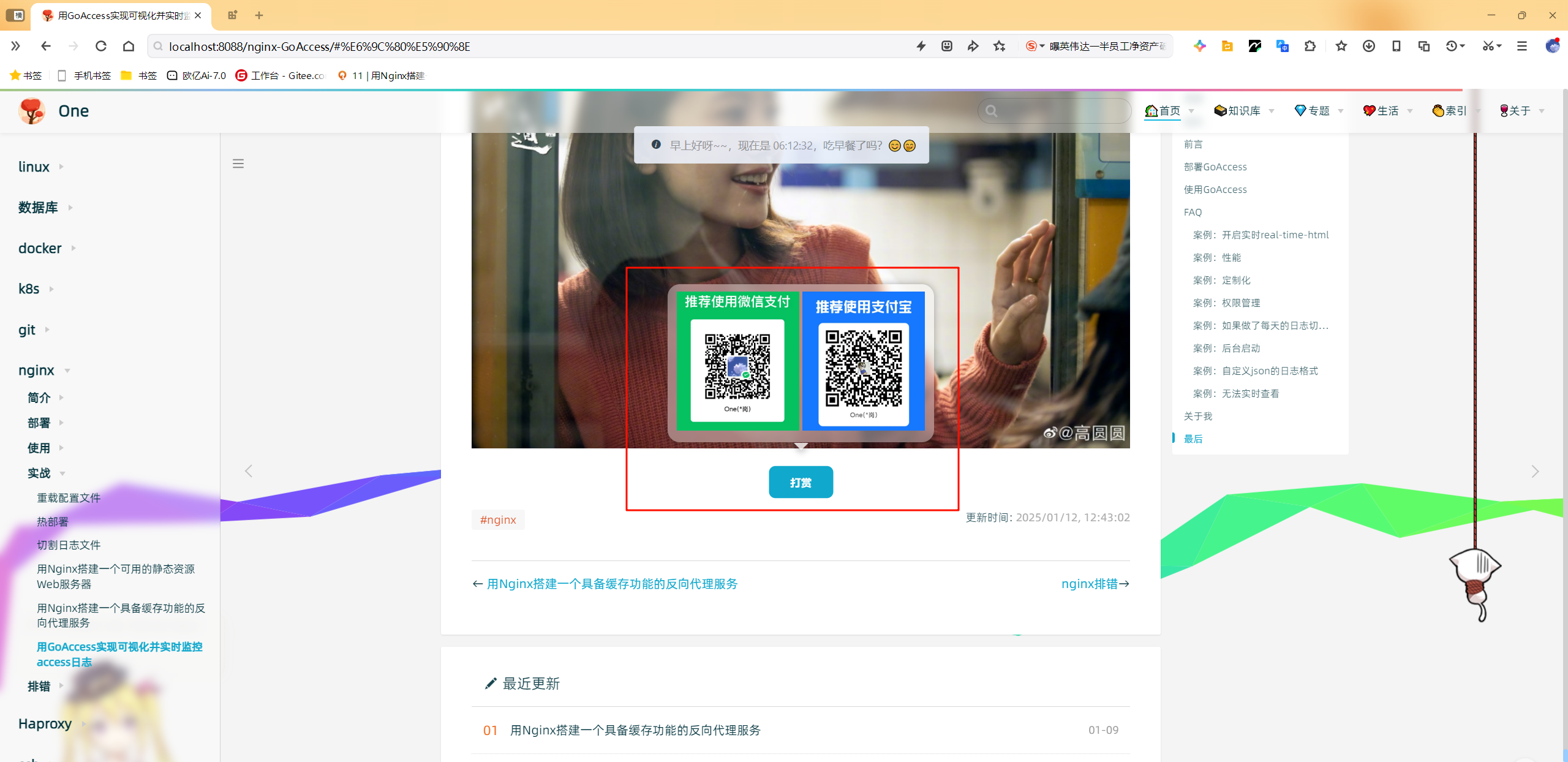Click the WeChat payment QR code

click(737, 367)
